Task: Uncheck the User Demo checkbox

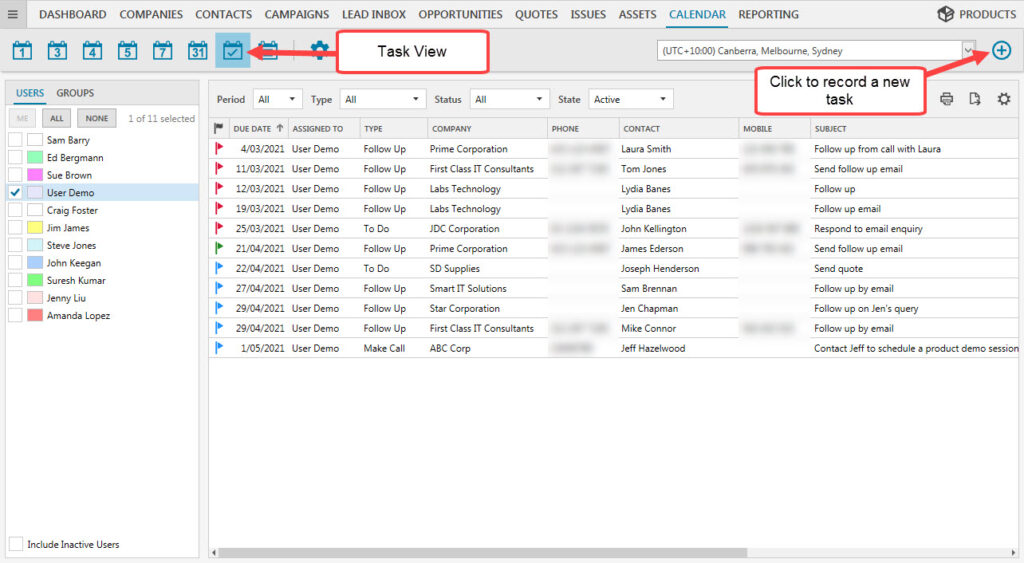Action: coord(15,193)
